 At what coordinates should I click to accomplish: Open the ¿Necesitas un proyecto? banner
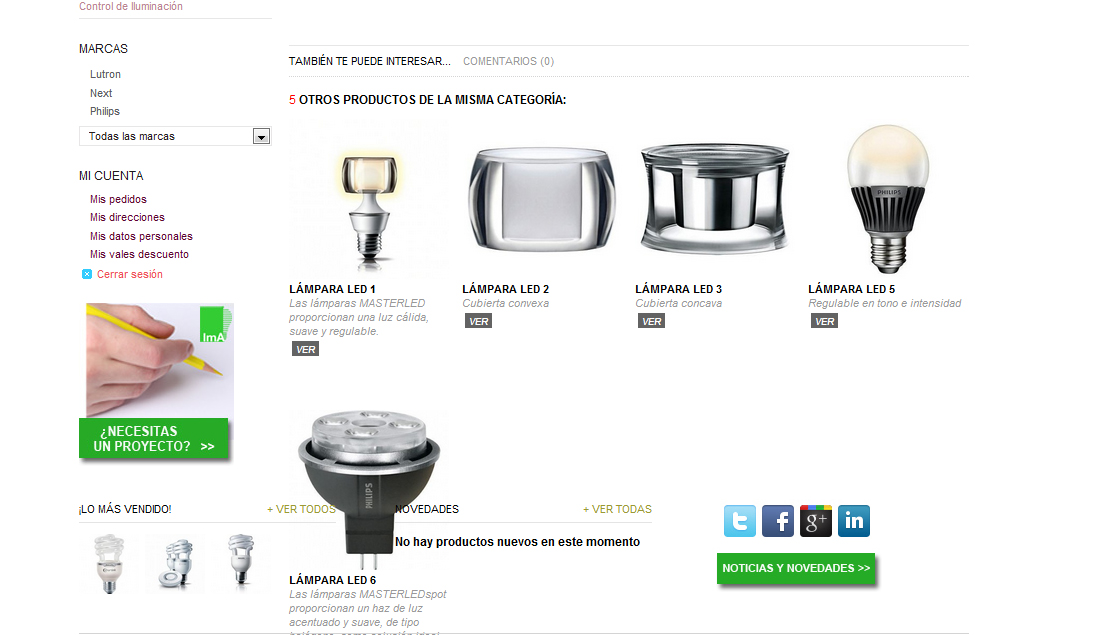157,381
